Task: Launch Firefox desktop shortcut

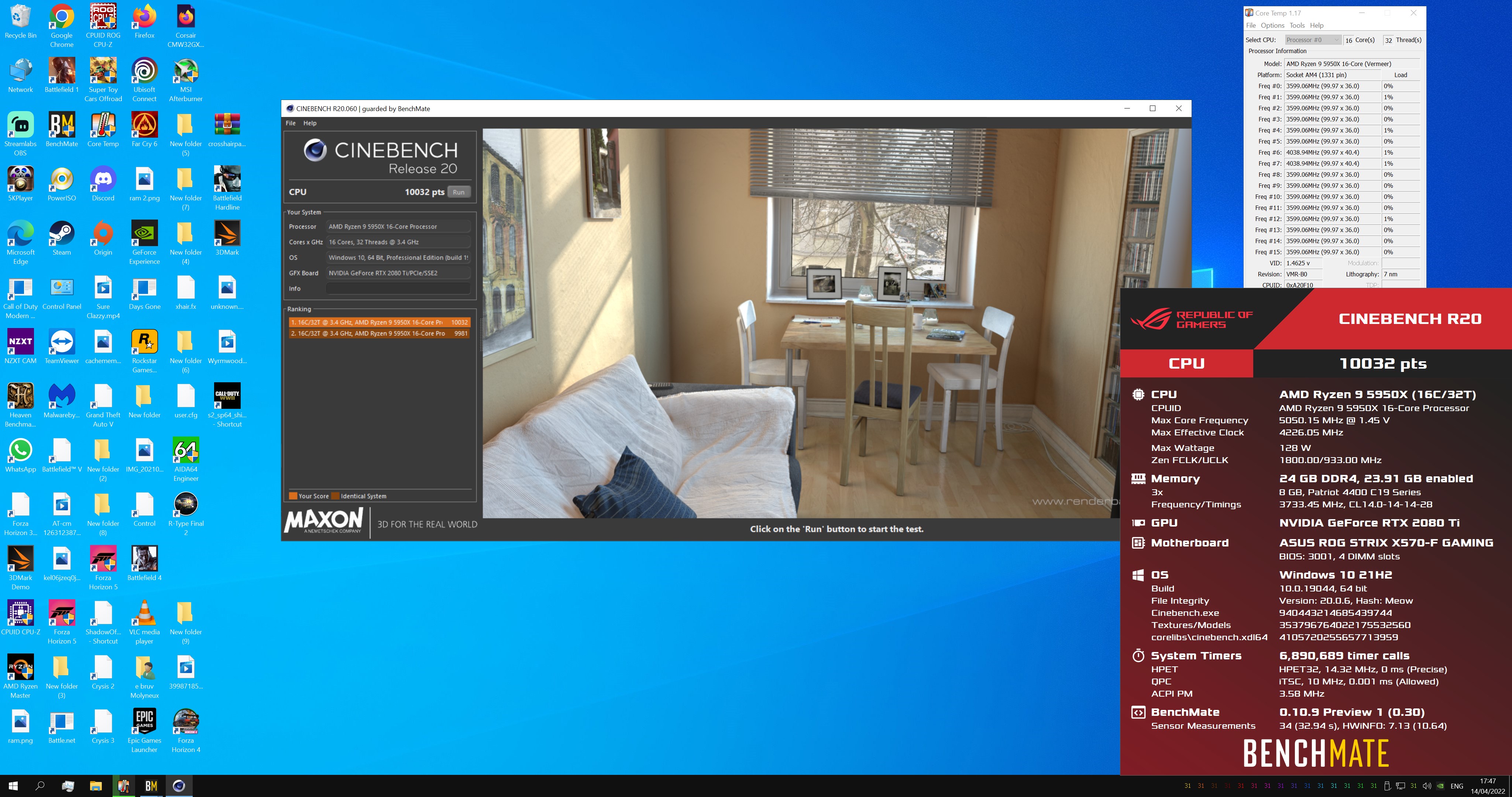Action: (144, 21)
